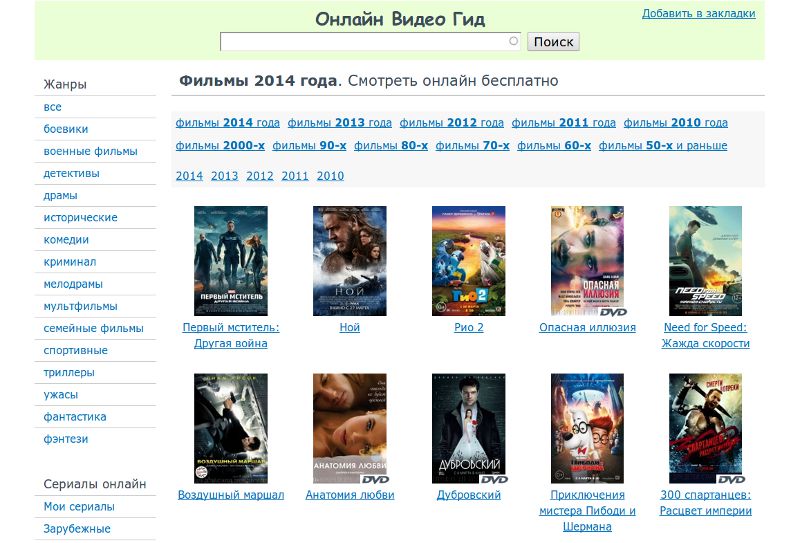The height and width of the screenshot is (543, 800).
Task: Open фильмы 2012 года link
Action: tap(452, 123)
